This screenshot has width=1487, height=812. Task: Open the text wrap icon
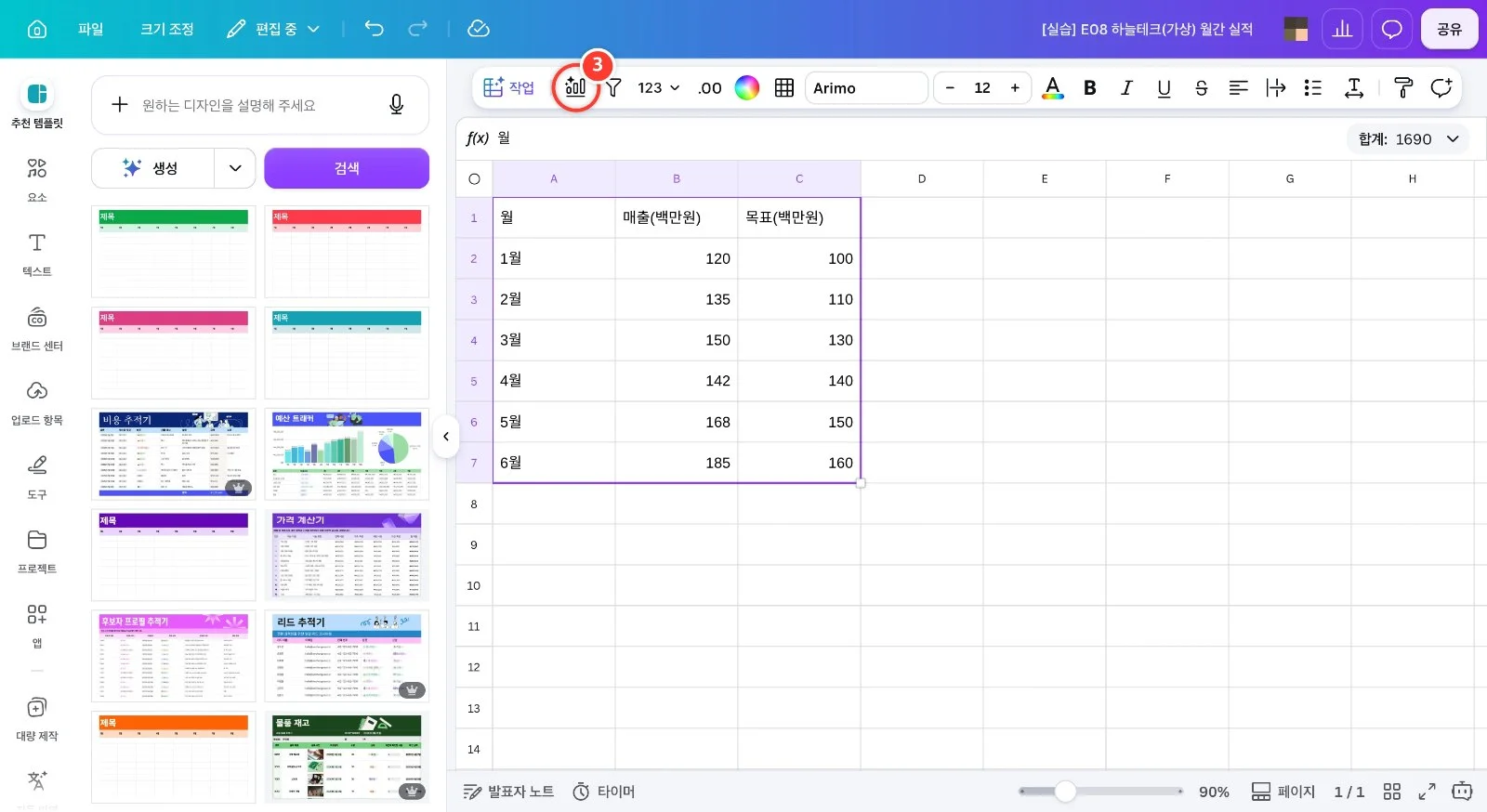click(x=1275, y=87)
